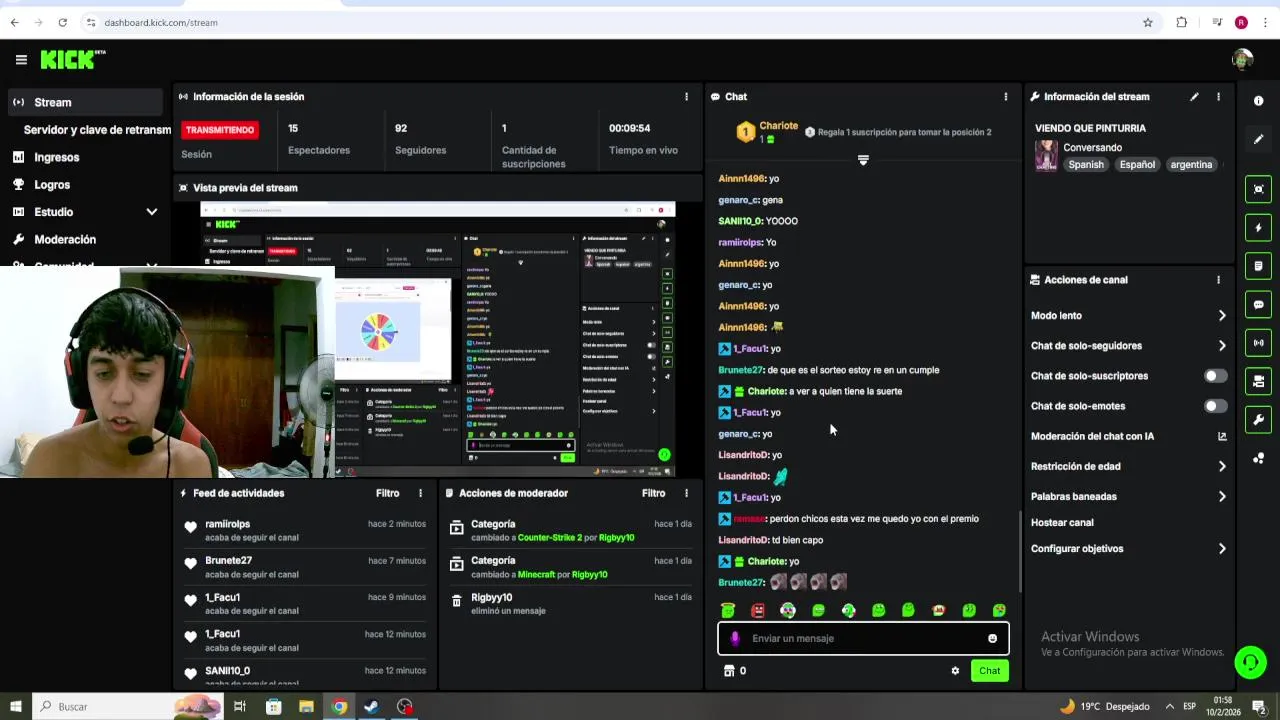Screen dimensions: 1280x720
Task: Bookmark this page with star icon
Action: pyautogui.click(x=1147, y=22)
